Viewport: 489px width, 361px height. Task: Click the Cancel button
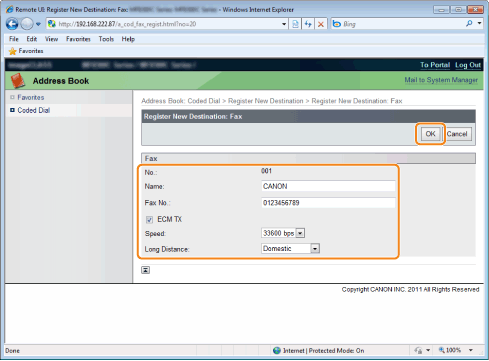(457, 134)
